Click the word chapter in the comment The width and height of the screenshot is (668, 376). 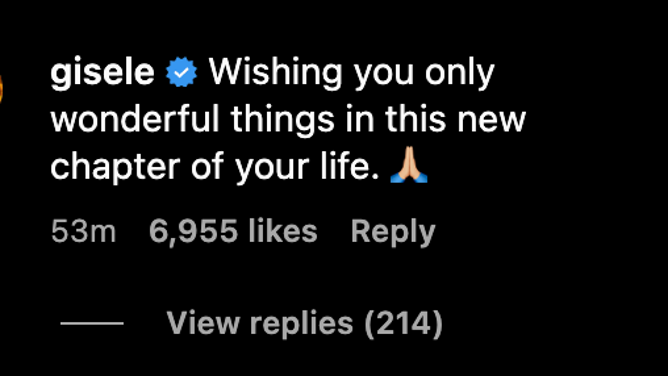tap(115, 168)
